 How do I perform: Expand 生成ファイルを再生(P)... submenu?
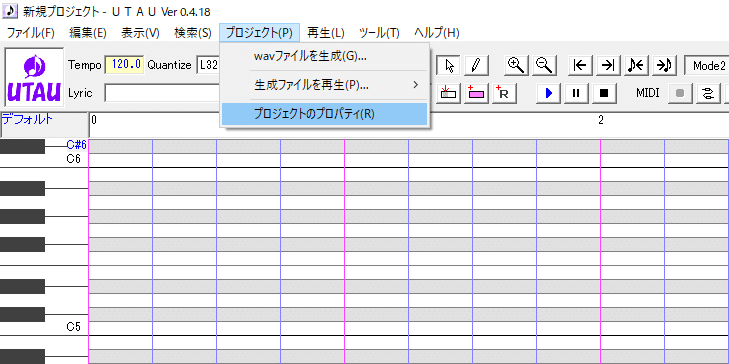point(324,85)
